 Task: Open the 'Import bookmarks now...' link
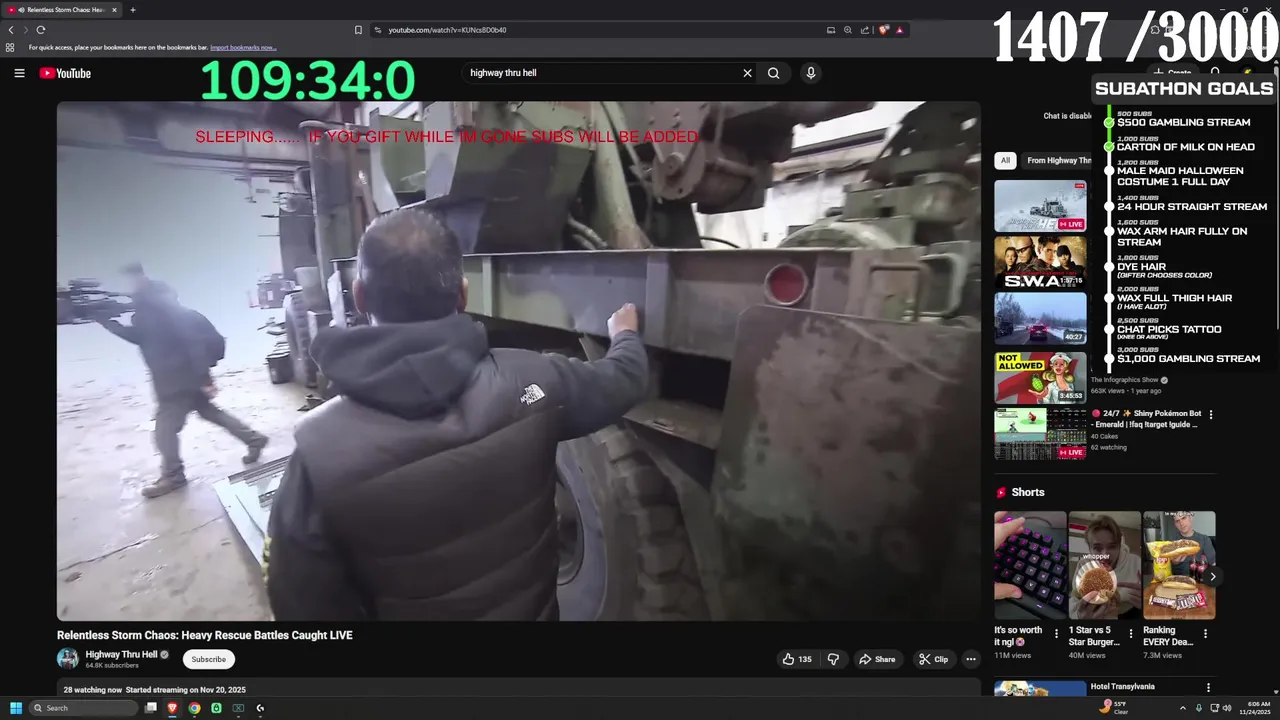coord(243,47)
